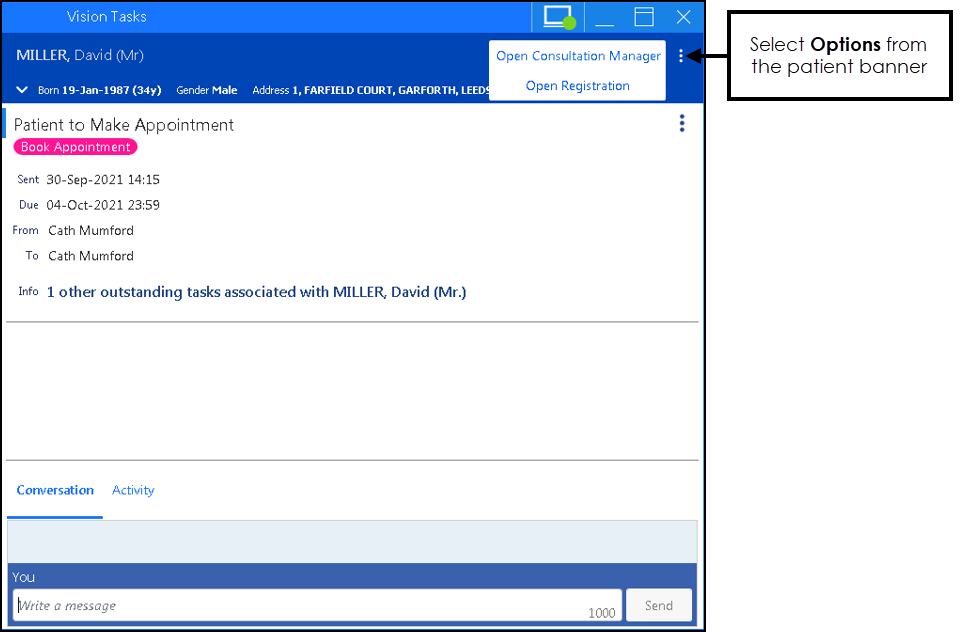Viewport: 961px width, 632px height.
Task: Open the patient banner Options menu
Action: pyautogui.click(x=681, y=56)
